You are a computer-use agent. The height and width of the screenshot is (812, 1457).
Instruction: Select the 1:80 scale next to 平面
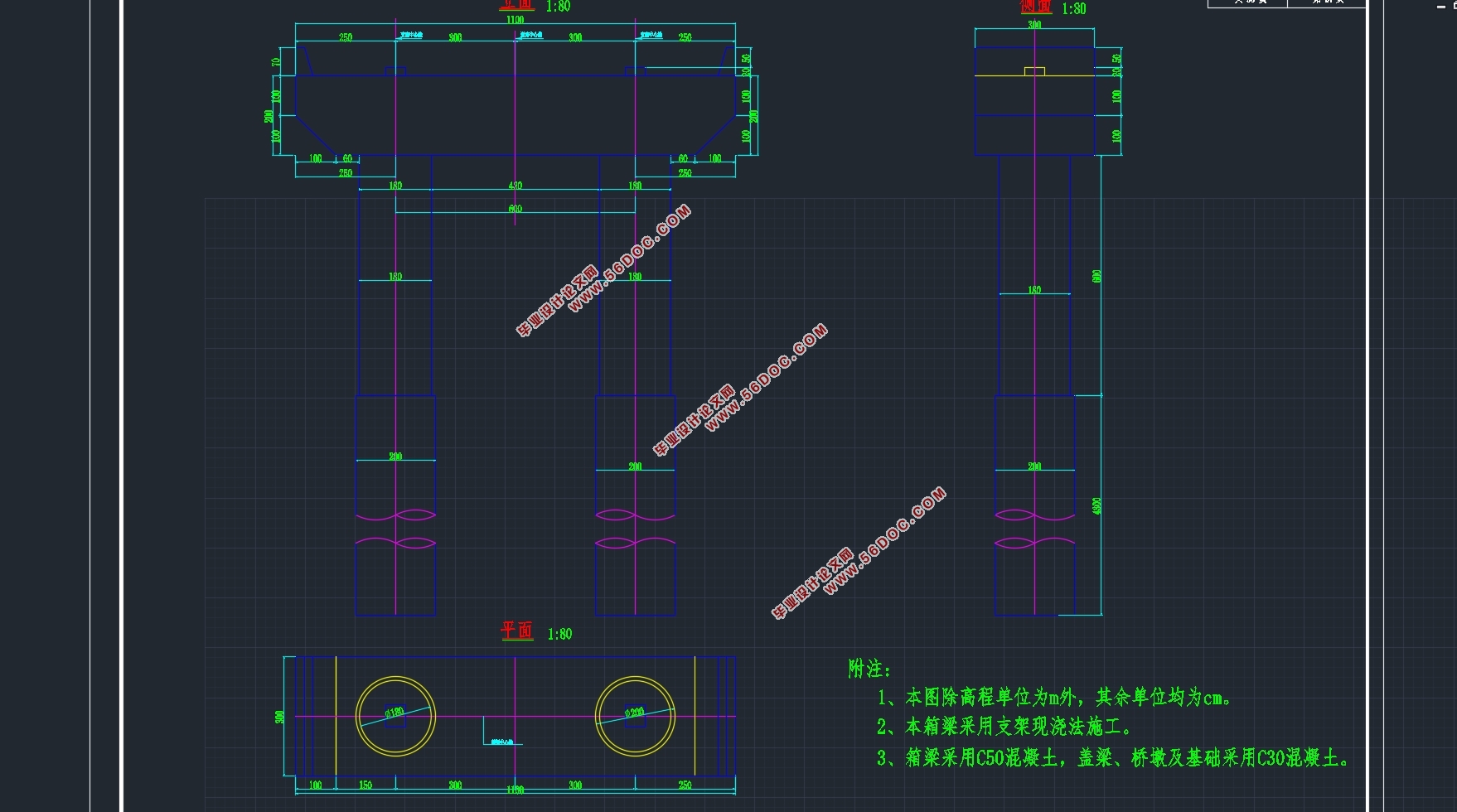pyautogui.click(x=559, y=634)
